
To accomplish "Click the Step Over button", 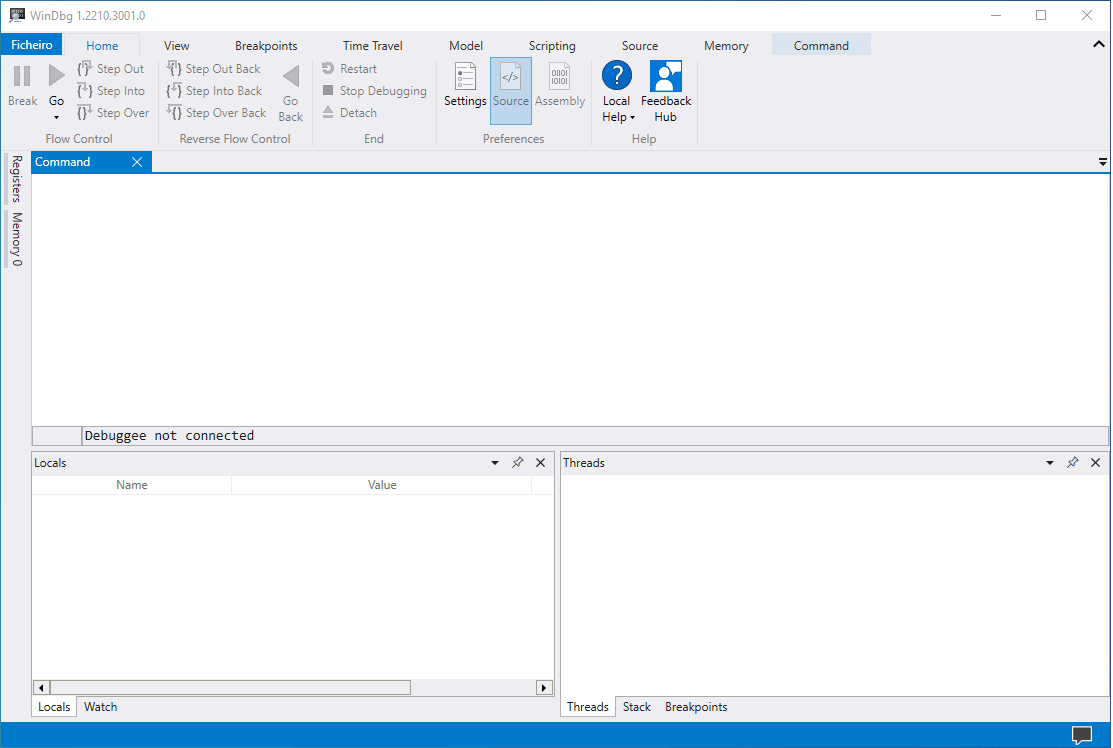I will tap(113, 113).
